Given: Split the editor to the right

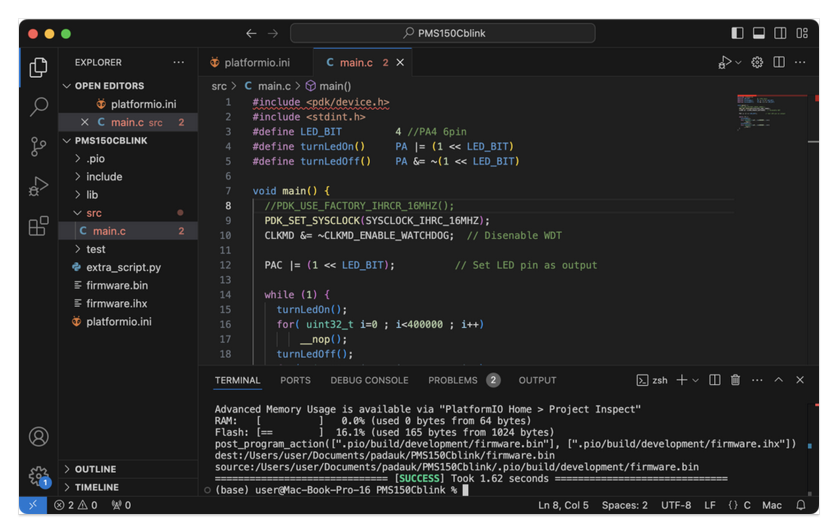Looking at the screenshot, I should click(778, 62).
